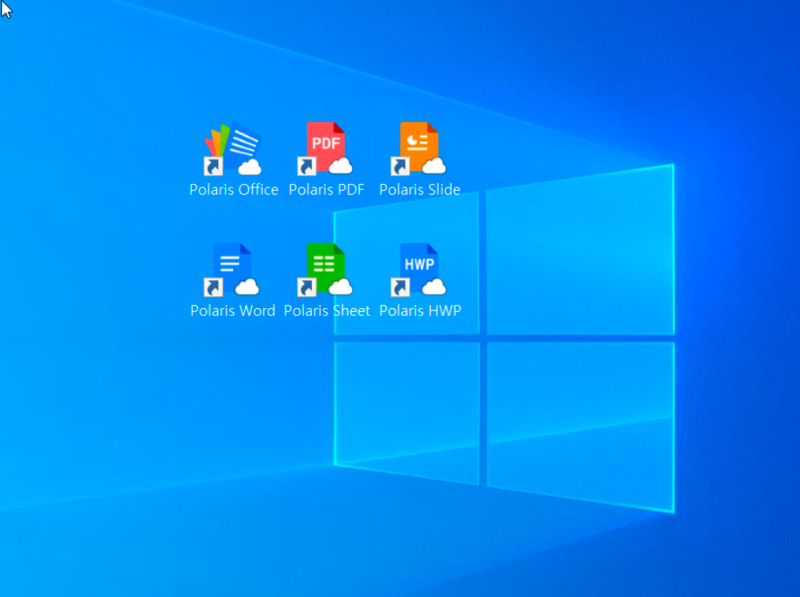The image size is (800, 597).
Task: Click the "Polaris Sheet" label text
Action: pos(327,311)
